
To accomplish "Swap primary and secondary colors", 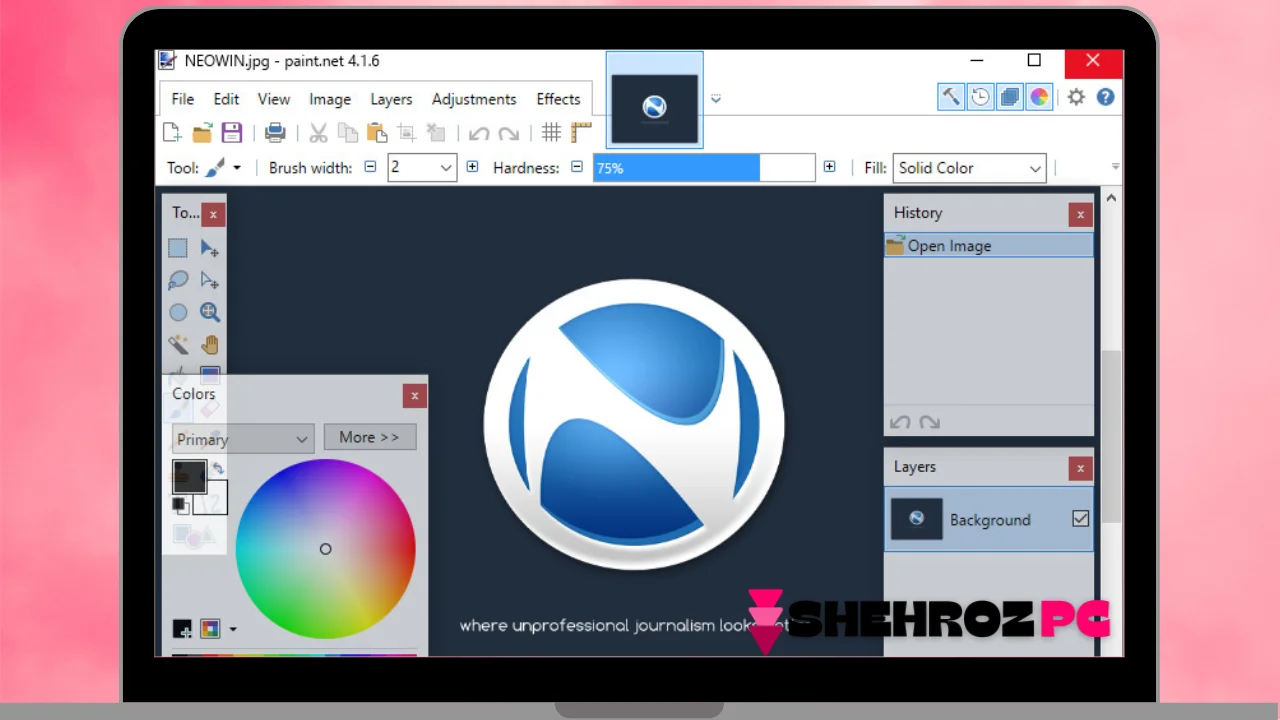I will tap(218, 468).
